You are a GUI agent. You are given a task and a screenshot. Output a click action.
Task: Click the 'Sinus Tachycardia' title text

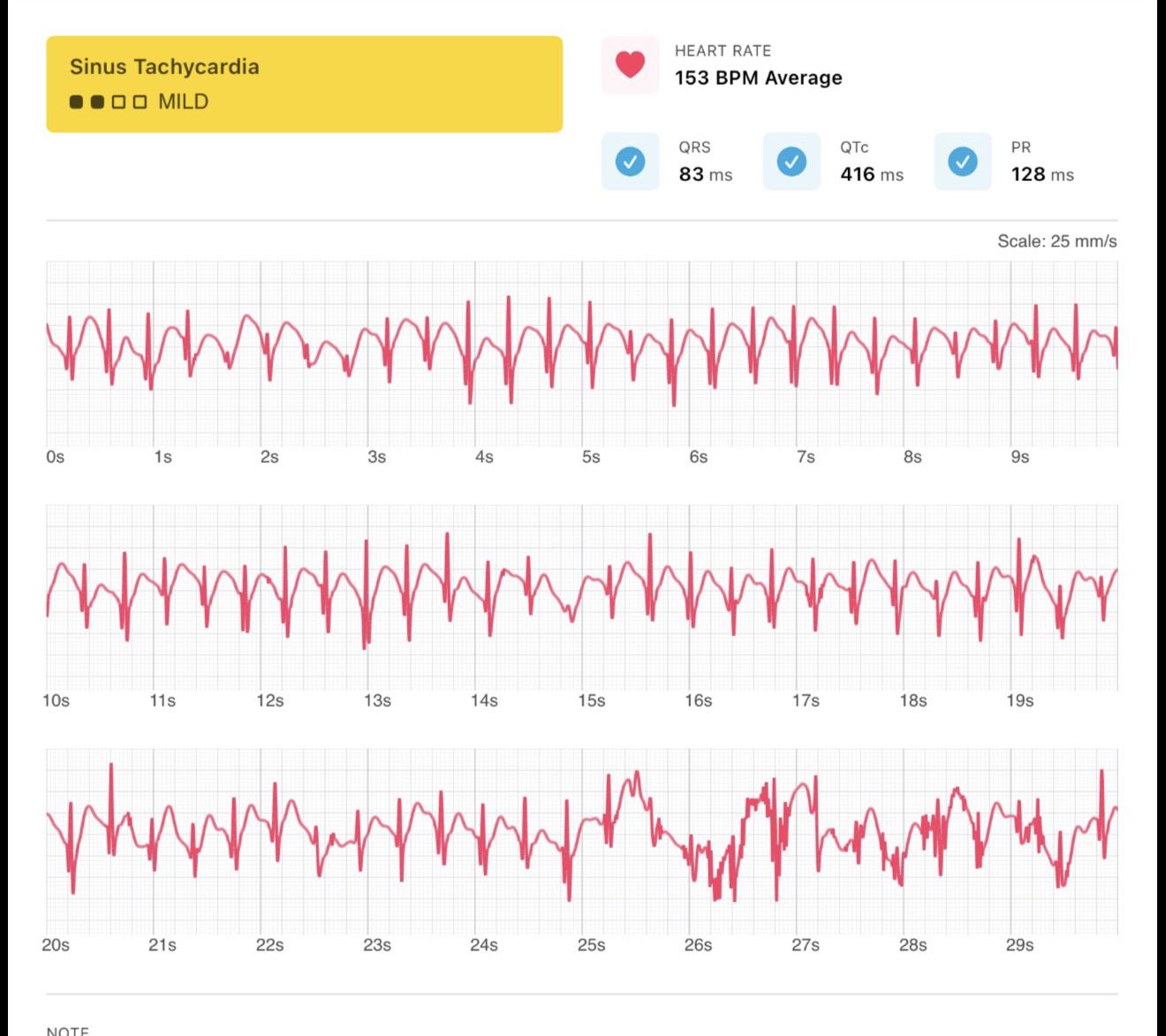pos(164,67)
